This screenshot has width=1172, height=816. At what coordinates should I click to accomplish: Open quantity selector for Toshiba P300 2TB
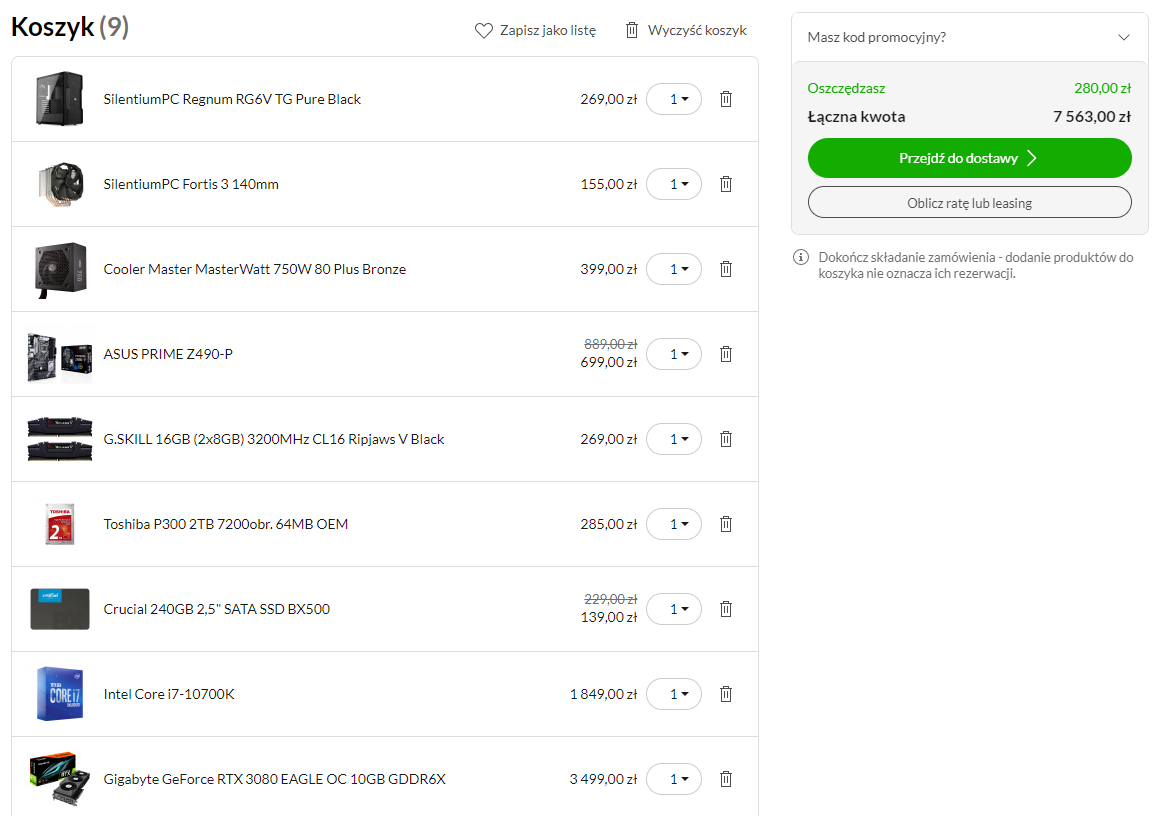[674, 525]
